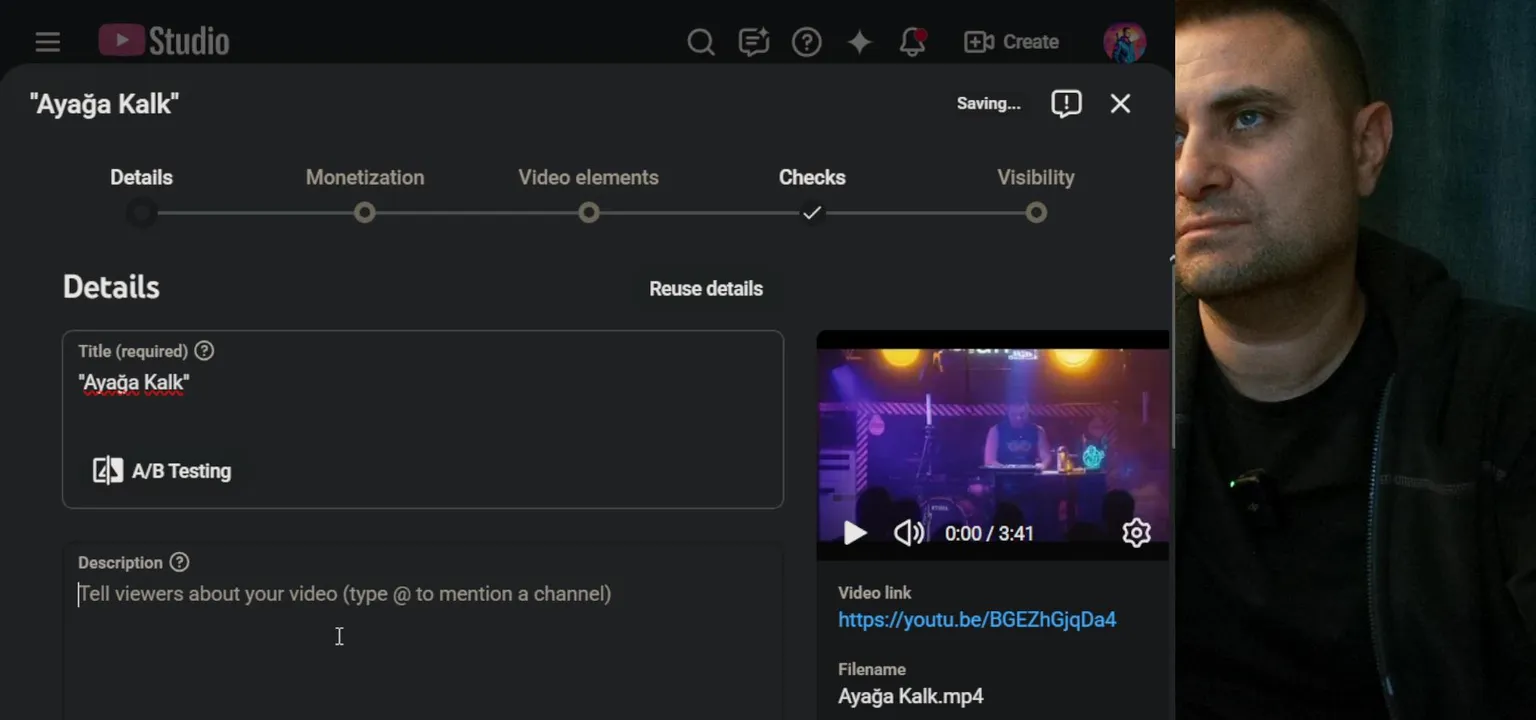
Task: Click the send feedback icon
Action: 1066,104
